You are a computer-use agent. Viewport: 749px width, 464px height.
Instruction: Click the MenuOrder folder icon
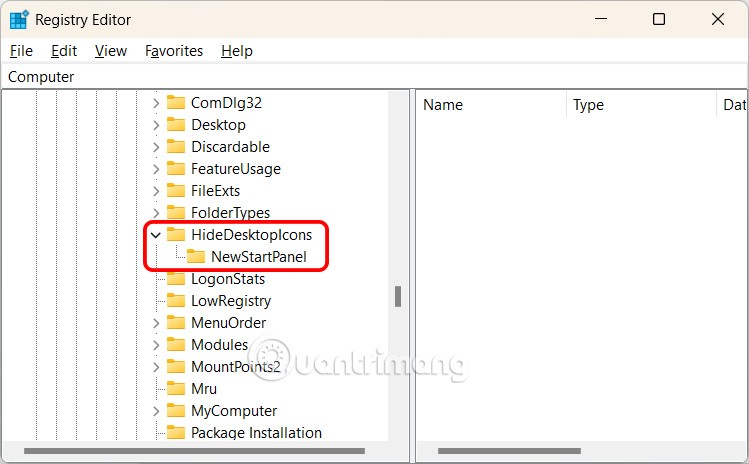[176, 323]
